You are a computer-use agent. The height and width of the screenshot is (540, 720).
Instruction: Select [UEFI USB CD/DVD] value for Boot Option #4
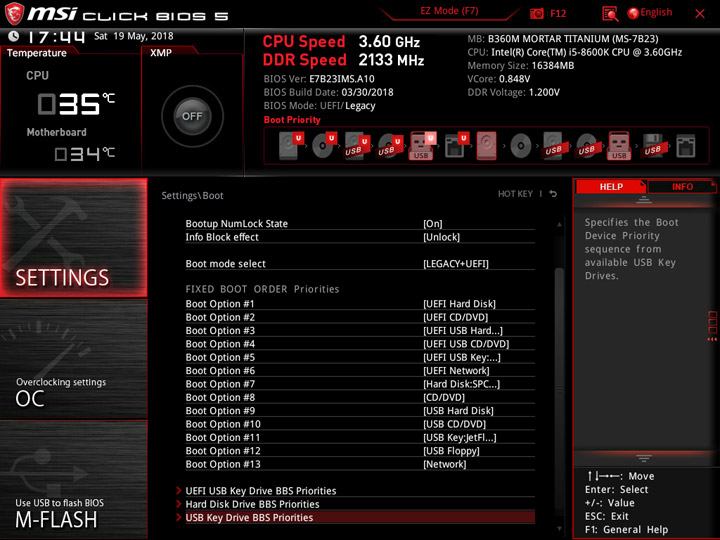(x=466, y=343)
